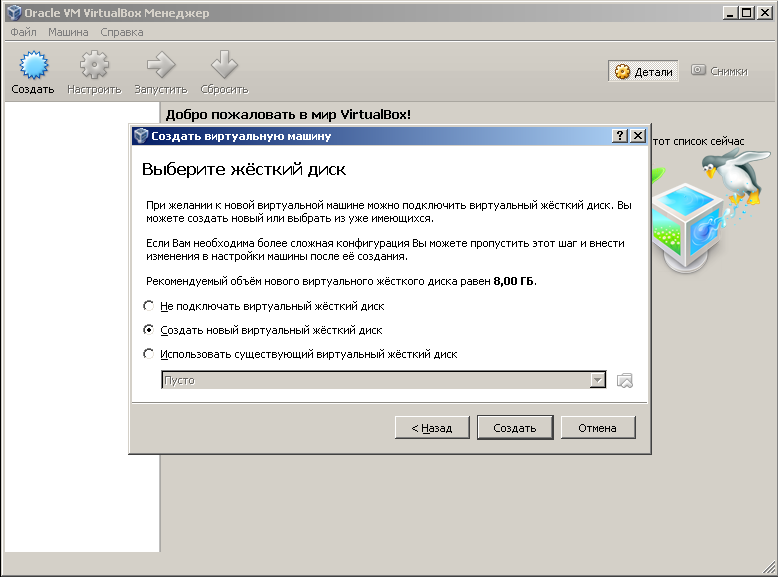
Task: Click the Добро пожаловать в мир VirtualBox! heading
Action: [x=288, y=115]
